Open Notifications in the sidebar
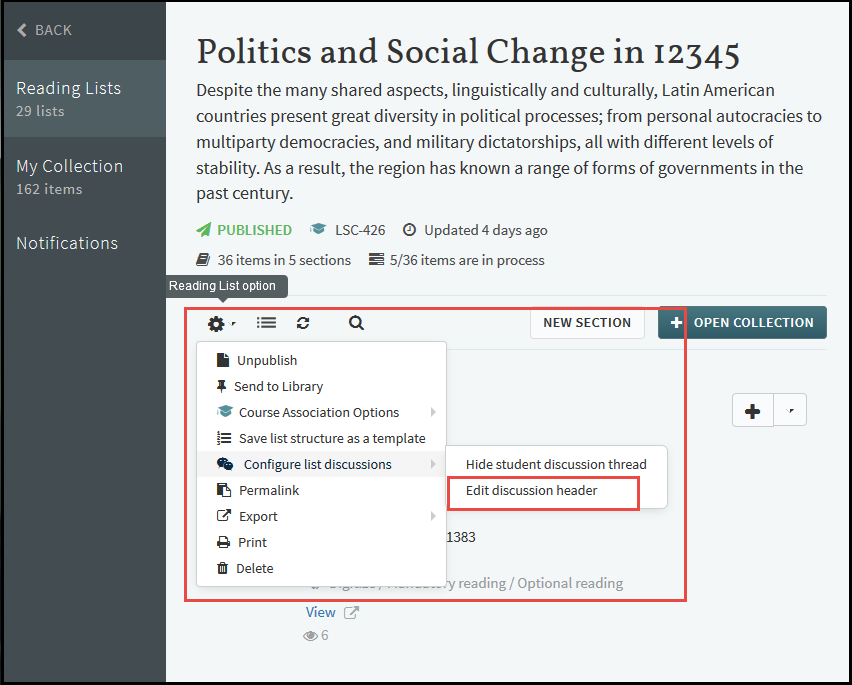The width and height of the screenshot is (852, 685). [x=67, y=243]
